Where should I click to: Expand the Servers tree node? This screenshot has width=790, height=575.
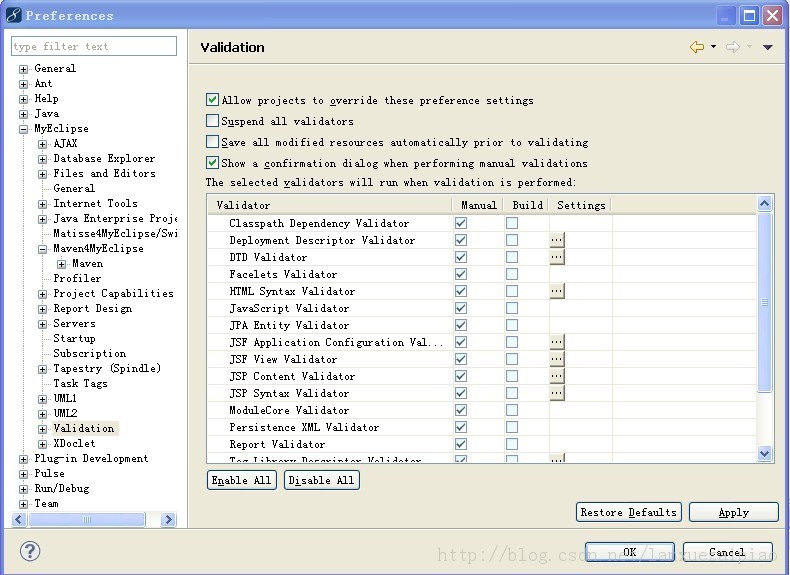point(42,324)
